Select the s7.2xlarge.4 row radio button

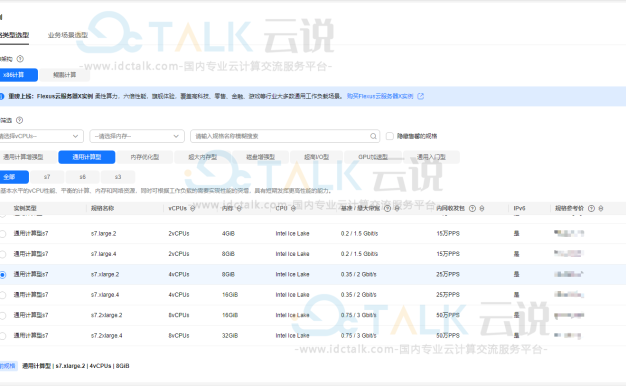click(x=3, y=336)
